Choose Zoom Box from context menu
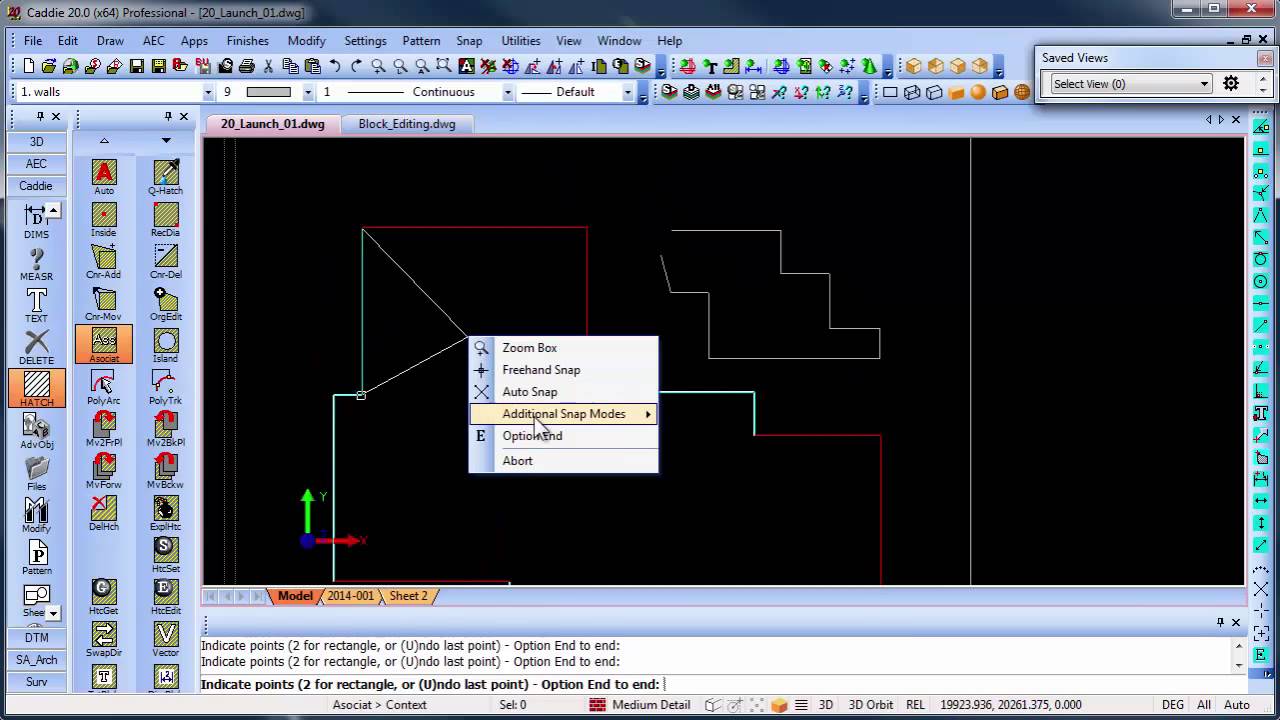 click(x=564, y=348)
